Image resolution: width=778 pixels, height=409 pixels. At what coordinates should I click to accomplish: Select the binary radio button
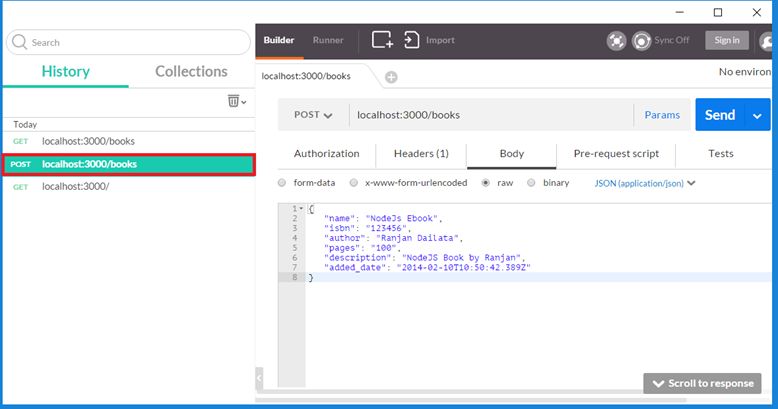(531, 183)
